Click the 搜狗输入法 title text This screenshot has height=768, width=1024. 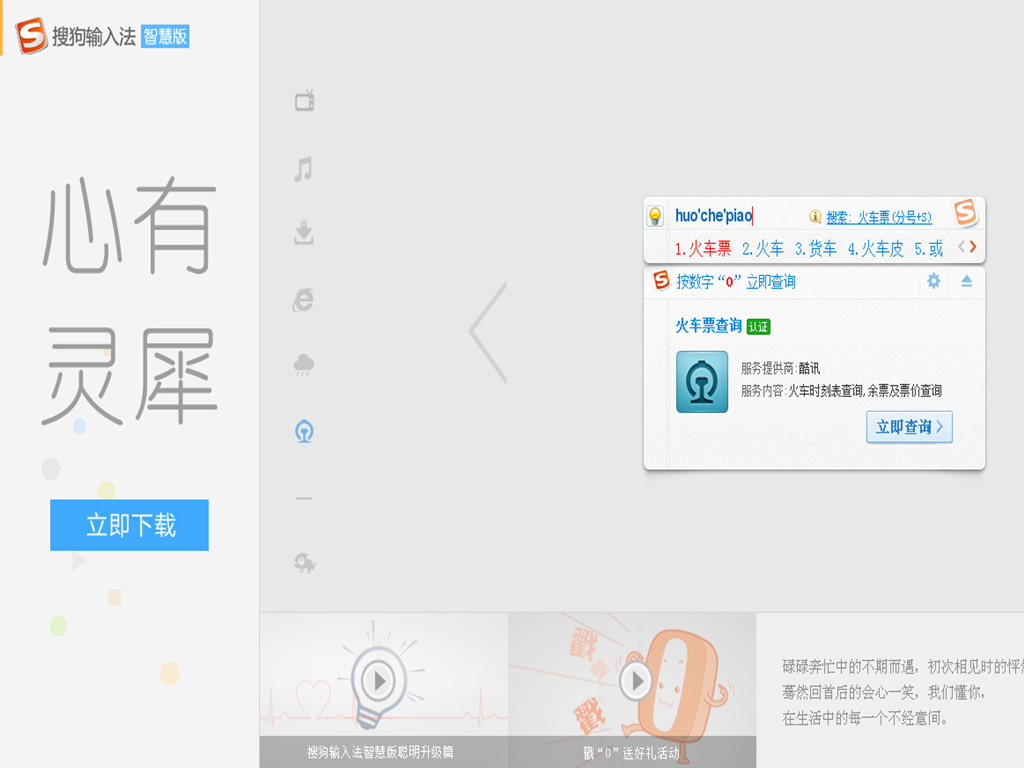tap(94, 37)
